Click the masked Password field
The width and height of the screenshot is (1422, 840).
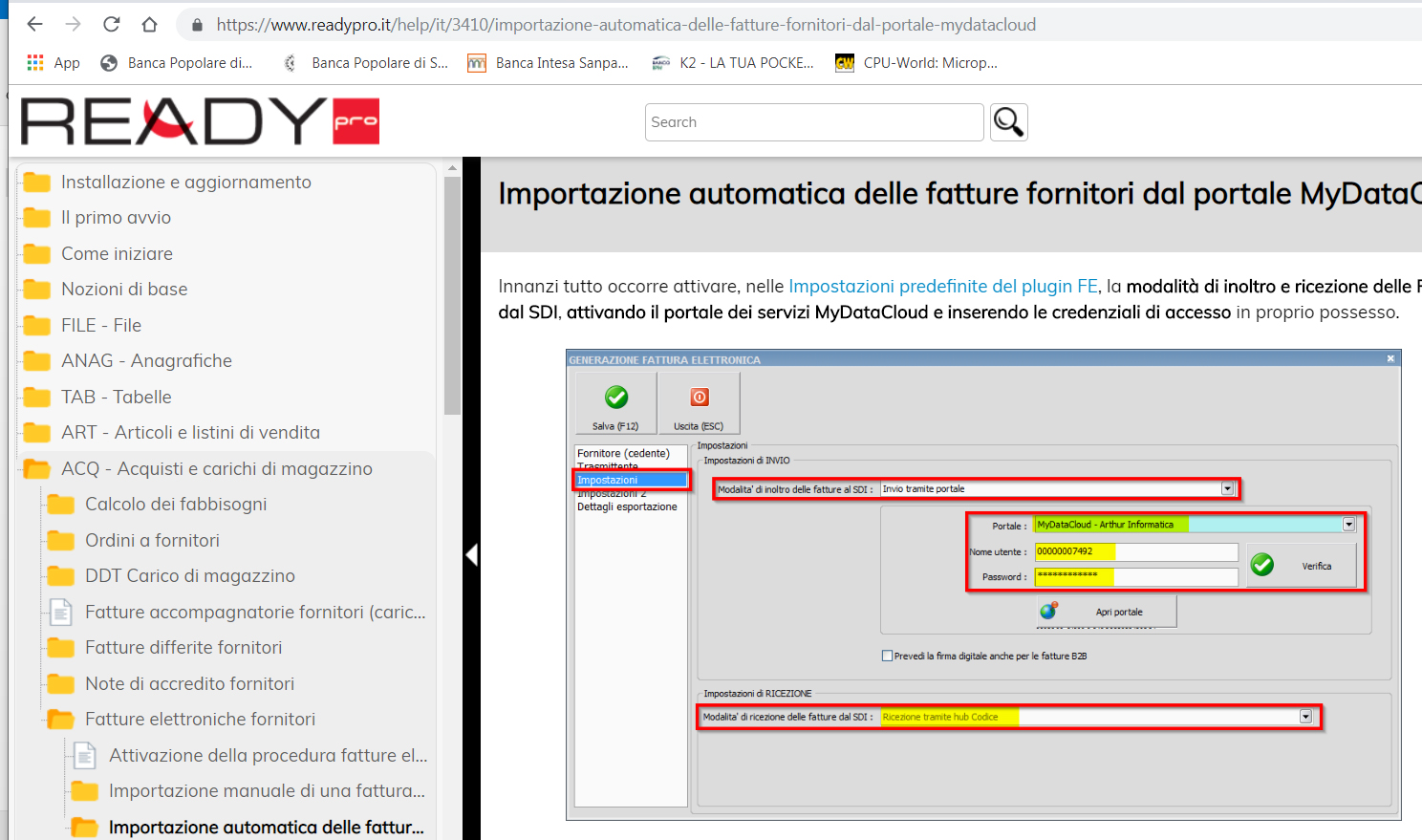tap(1136, 576)
